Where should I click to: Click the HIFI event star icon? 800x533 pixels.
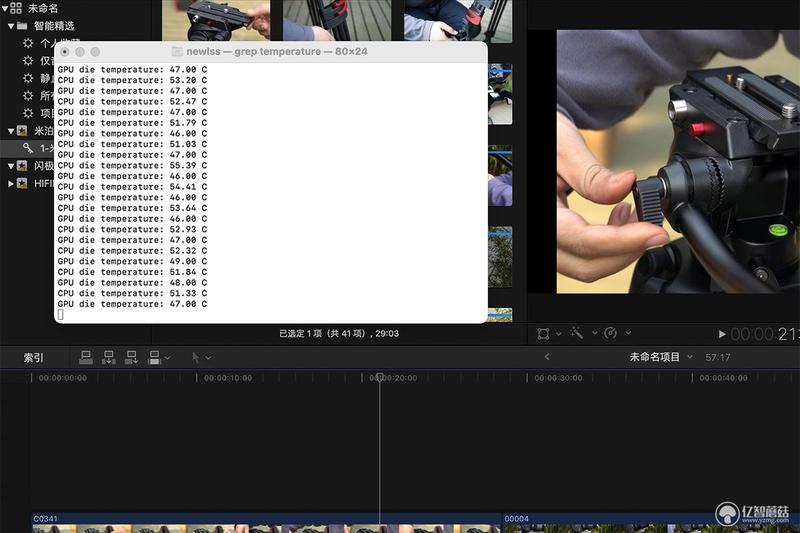pos(22,183)
